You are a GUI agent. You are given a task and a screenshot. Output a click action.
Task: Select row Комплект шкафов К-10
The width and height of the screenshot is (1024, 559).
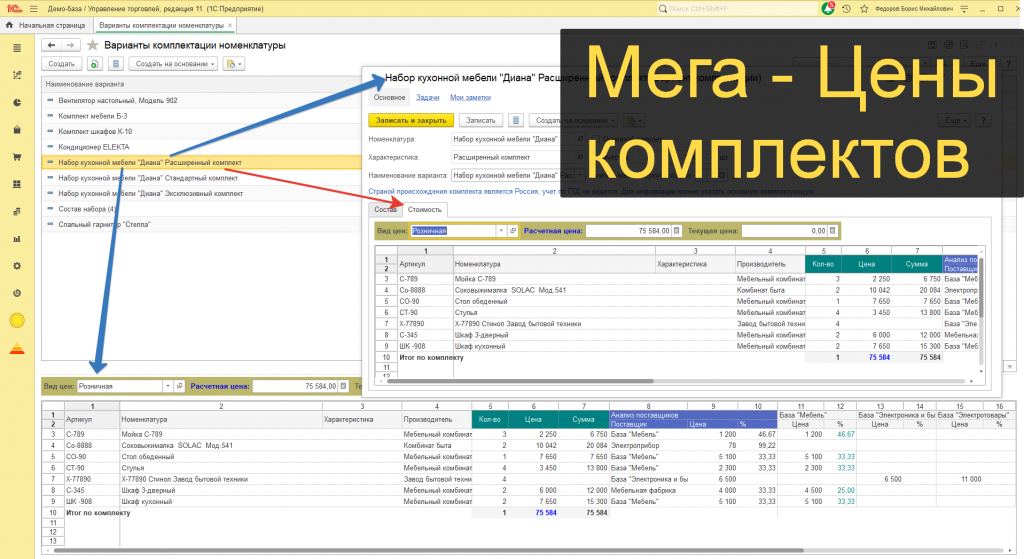202,131
